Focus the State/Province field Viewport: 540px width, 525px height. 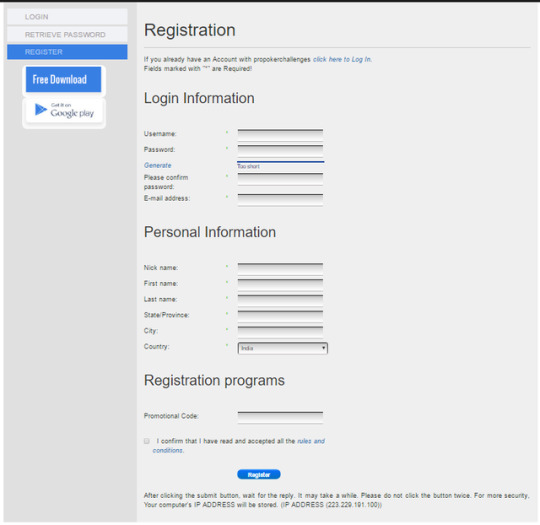coord(280,316)
